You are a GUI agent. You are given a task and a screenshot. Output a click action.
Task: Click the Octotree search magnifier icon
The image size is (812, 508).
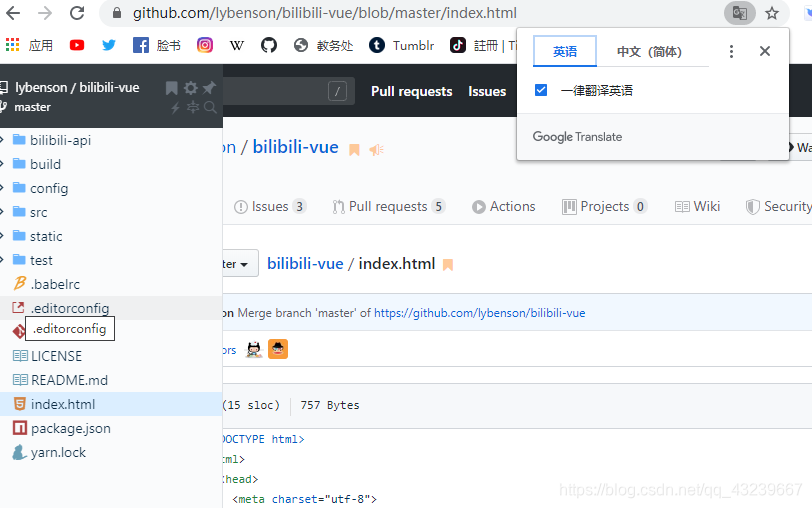210,107
